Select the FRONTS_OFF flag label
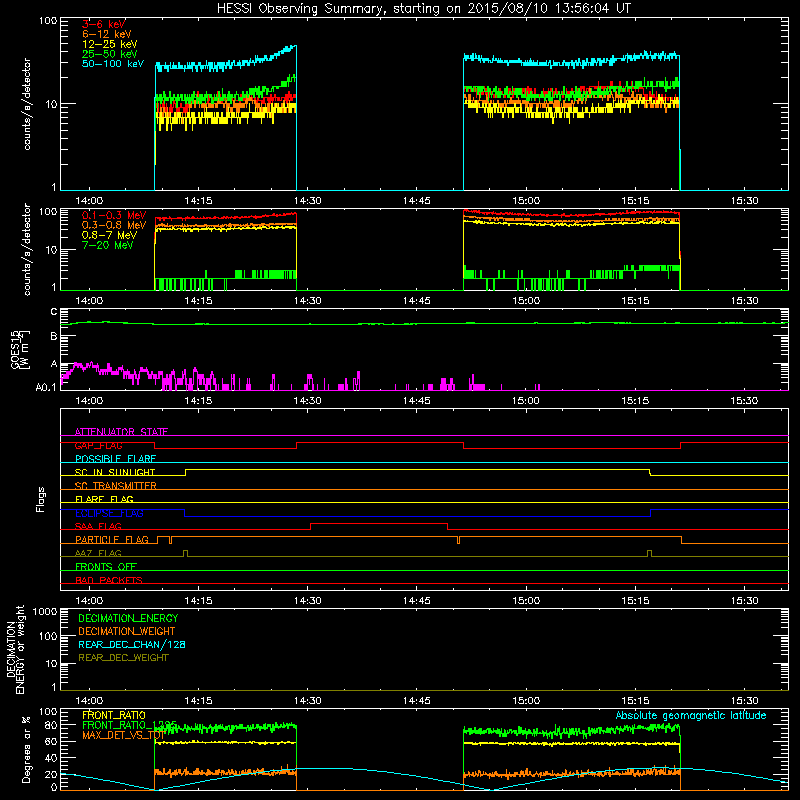 (106, 566)
